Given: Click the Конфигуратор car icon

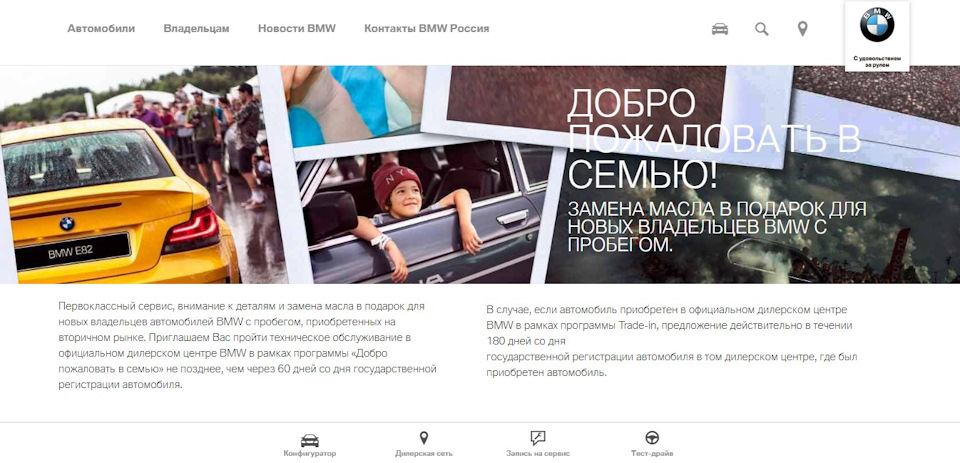Looking at the screenshot, I should 310,440.
